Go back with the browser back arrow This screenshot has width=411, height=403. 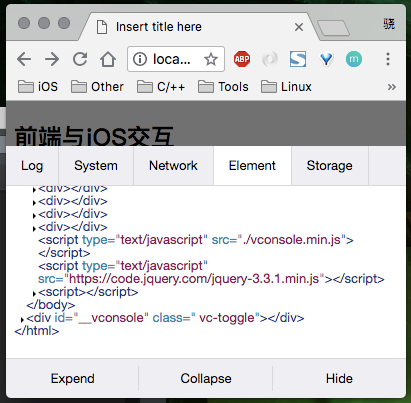pyautogui.click(x=24, y=59)
